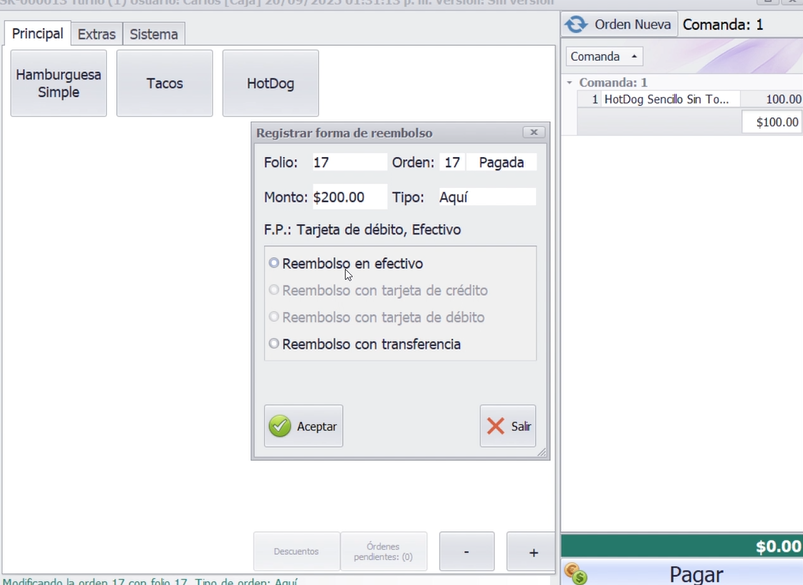
Task: Select the Principal tab
Action: [x=38, y=34]
